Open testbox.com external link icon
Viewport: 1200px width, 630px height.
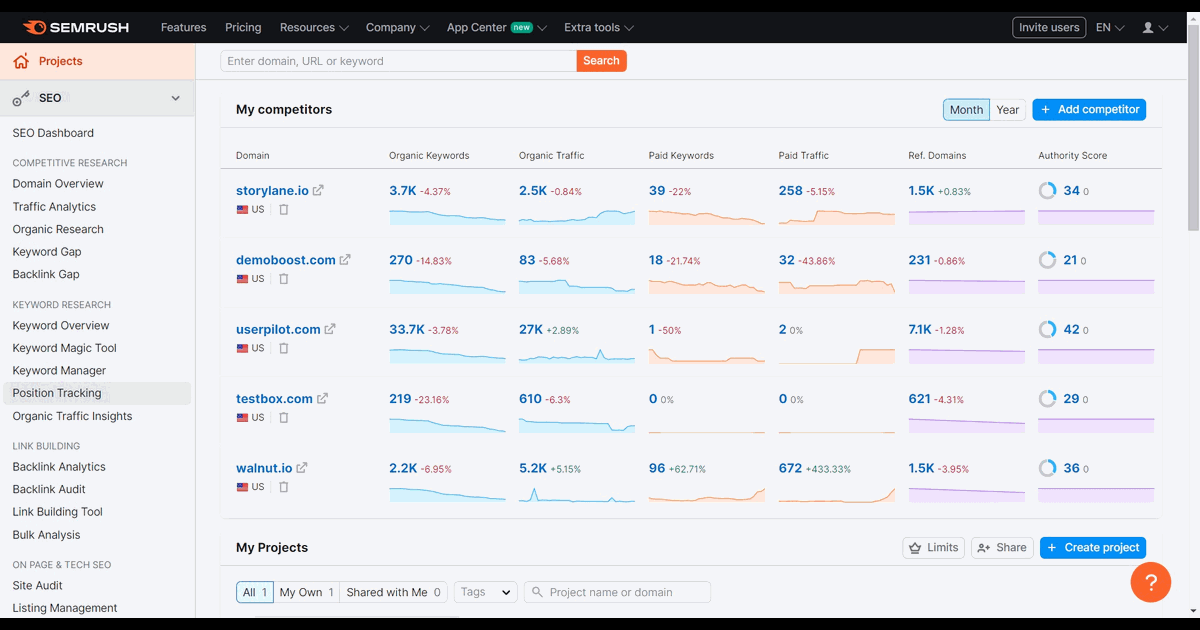(322, 398)
